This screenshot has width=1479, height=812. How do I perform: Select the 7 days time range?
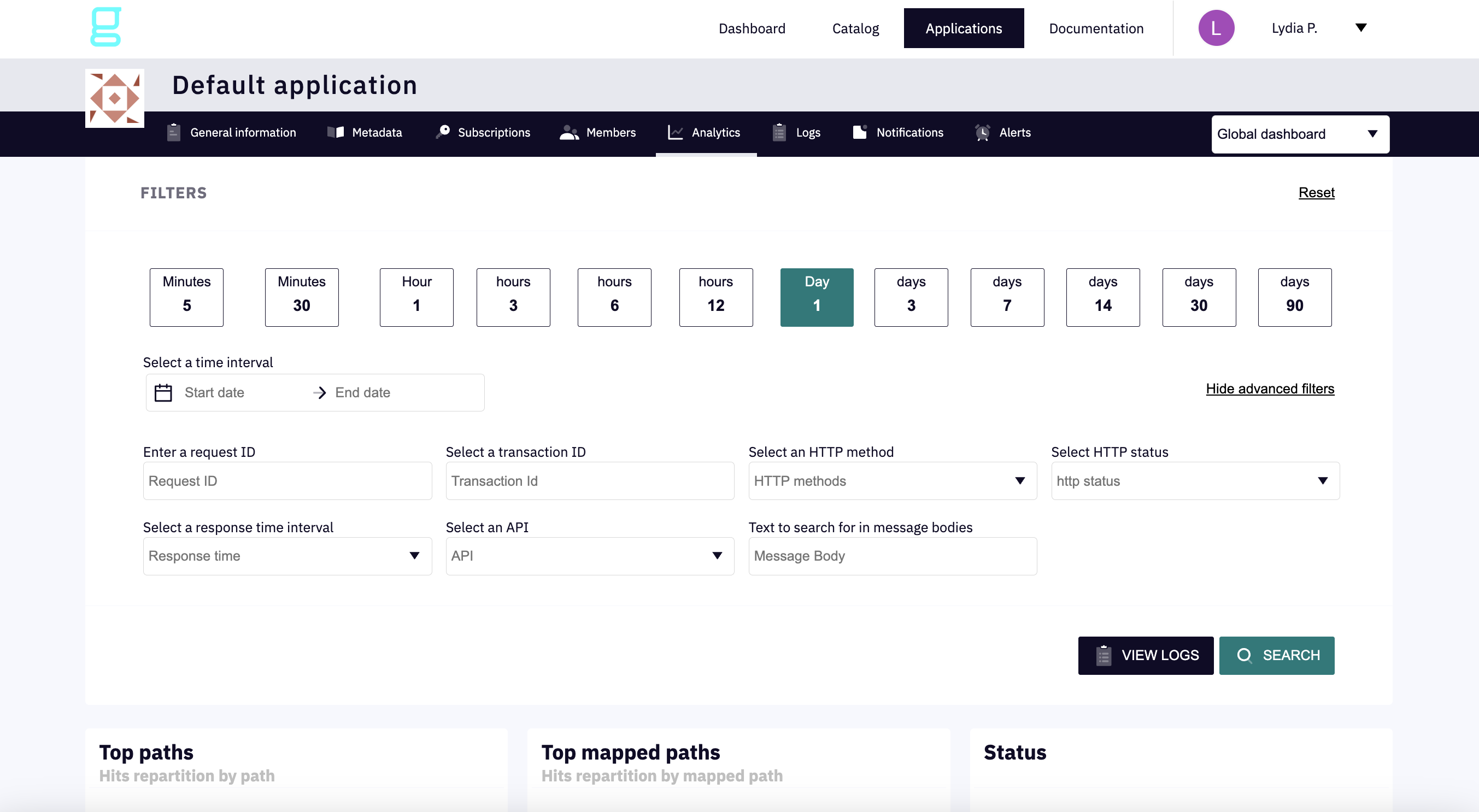tap(1006, 297)
